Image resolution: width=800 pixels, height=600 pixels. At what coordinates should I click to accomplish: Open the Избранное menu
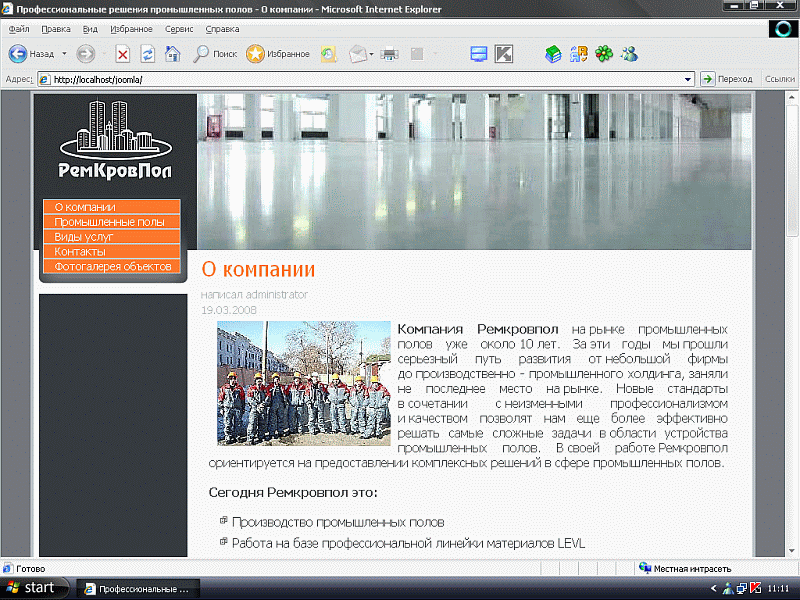tap(132, 29)
